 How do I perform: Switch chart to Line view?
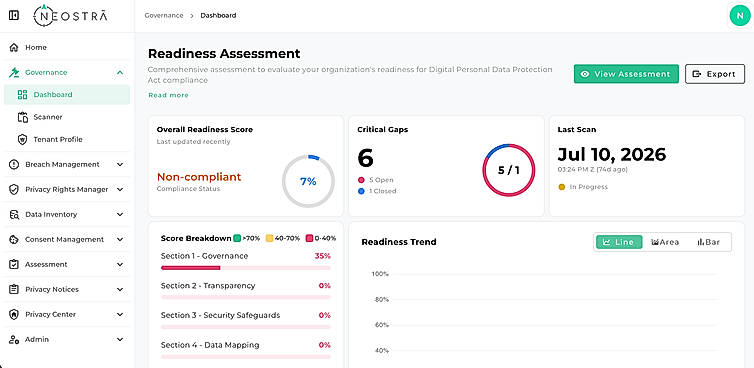point(619,242)
